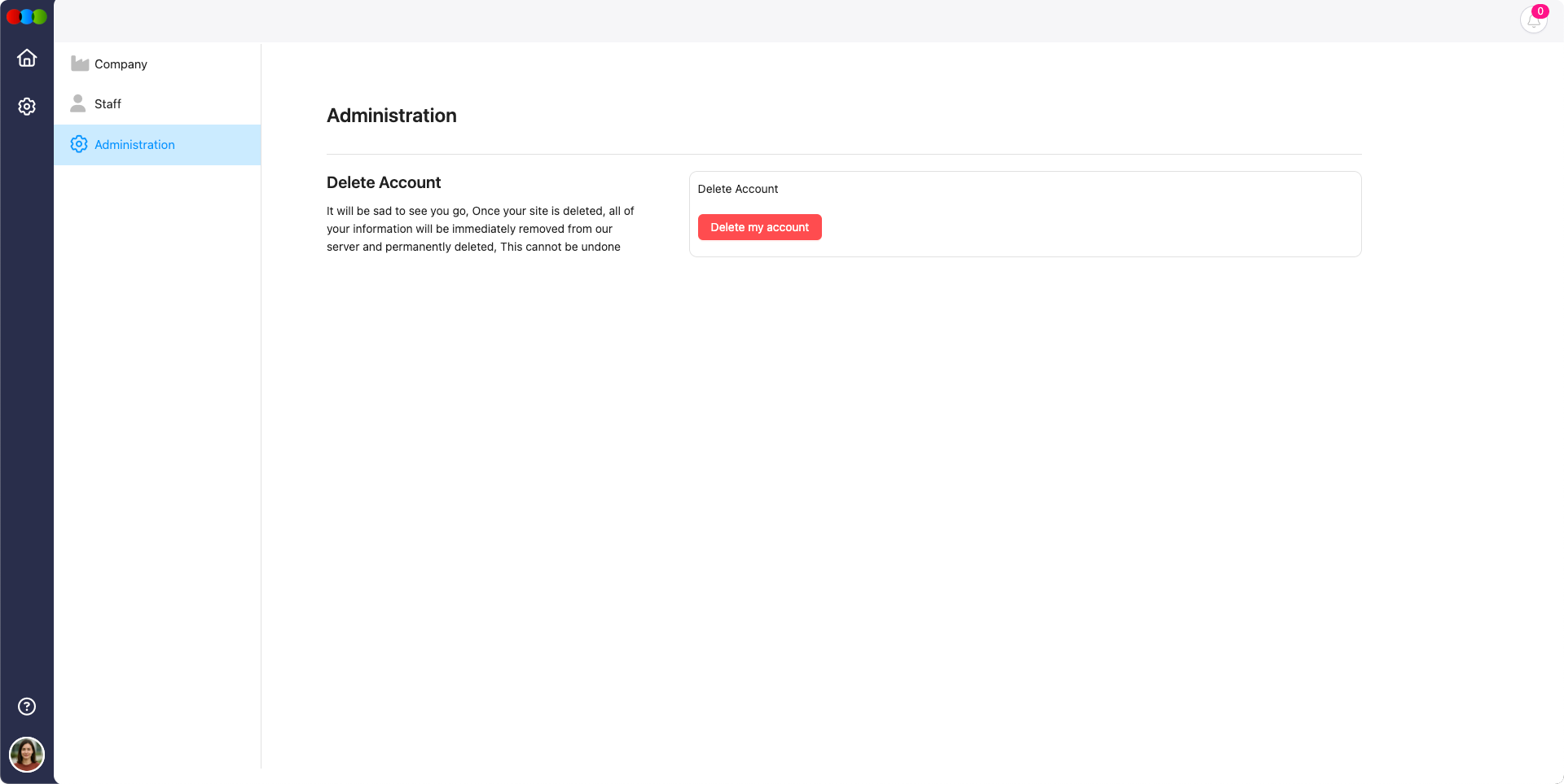
Task: Click the account deletion warning text
Action: pyautogui.click(x=480, y=229)
